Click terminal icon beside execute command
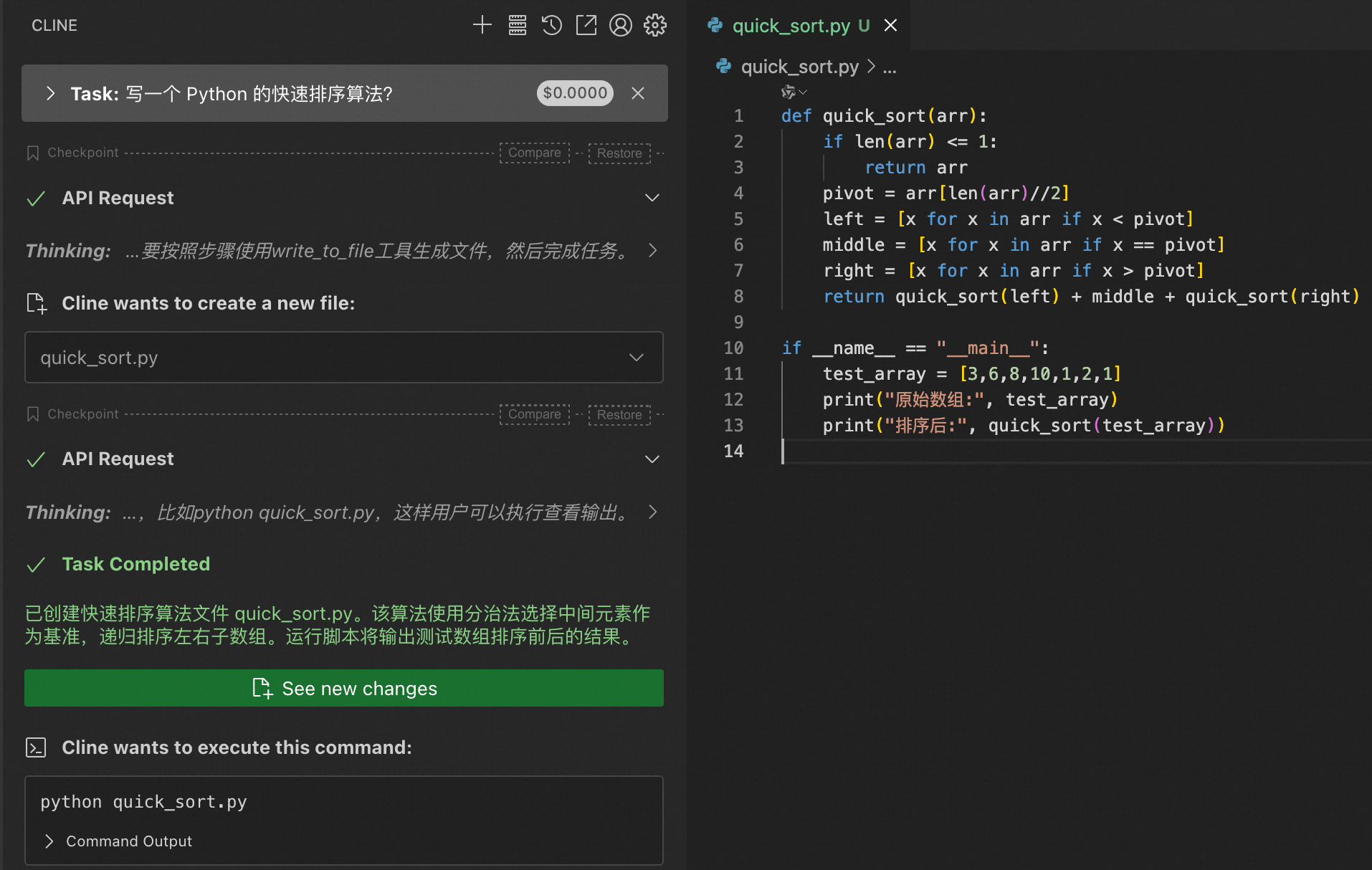Image resolution: width=1372 pixels, height=870 pixels. [36, 747]
